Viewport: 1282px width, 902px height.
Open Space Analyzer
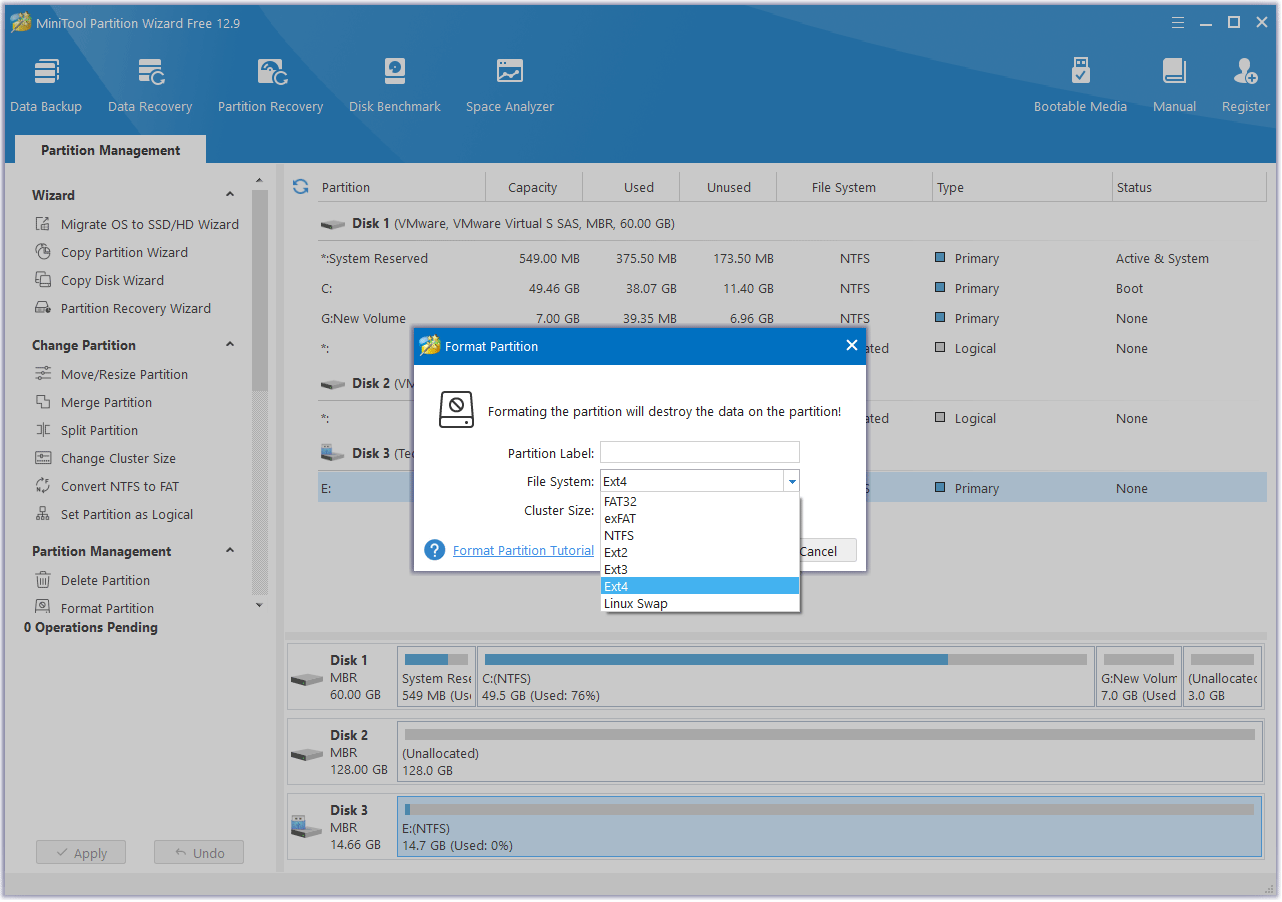pyautogui.click(x=509, y=84)
